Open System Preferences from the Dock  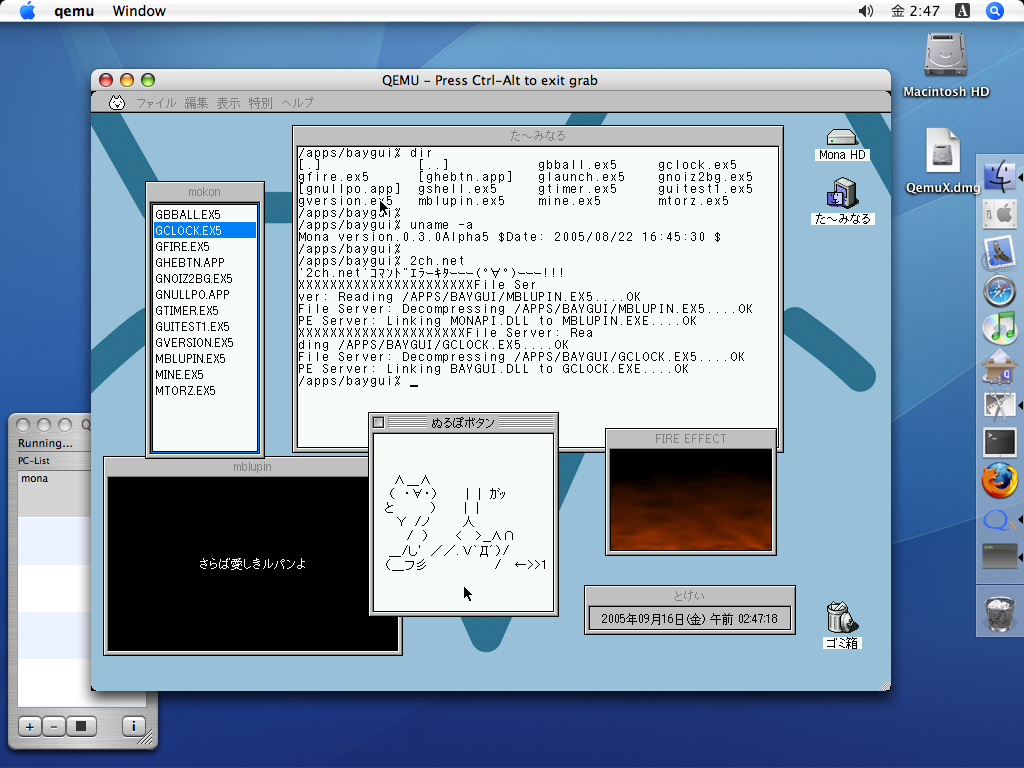(1000, 214)
